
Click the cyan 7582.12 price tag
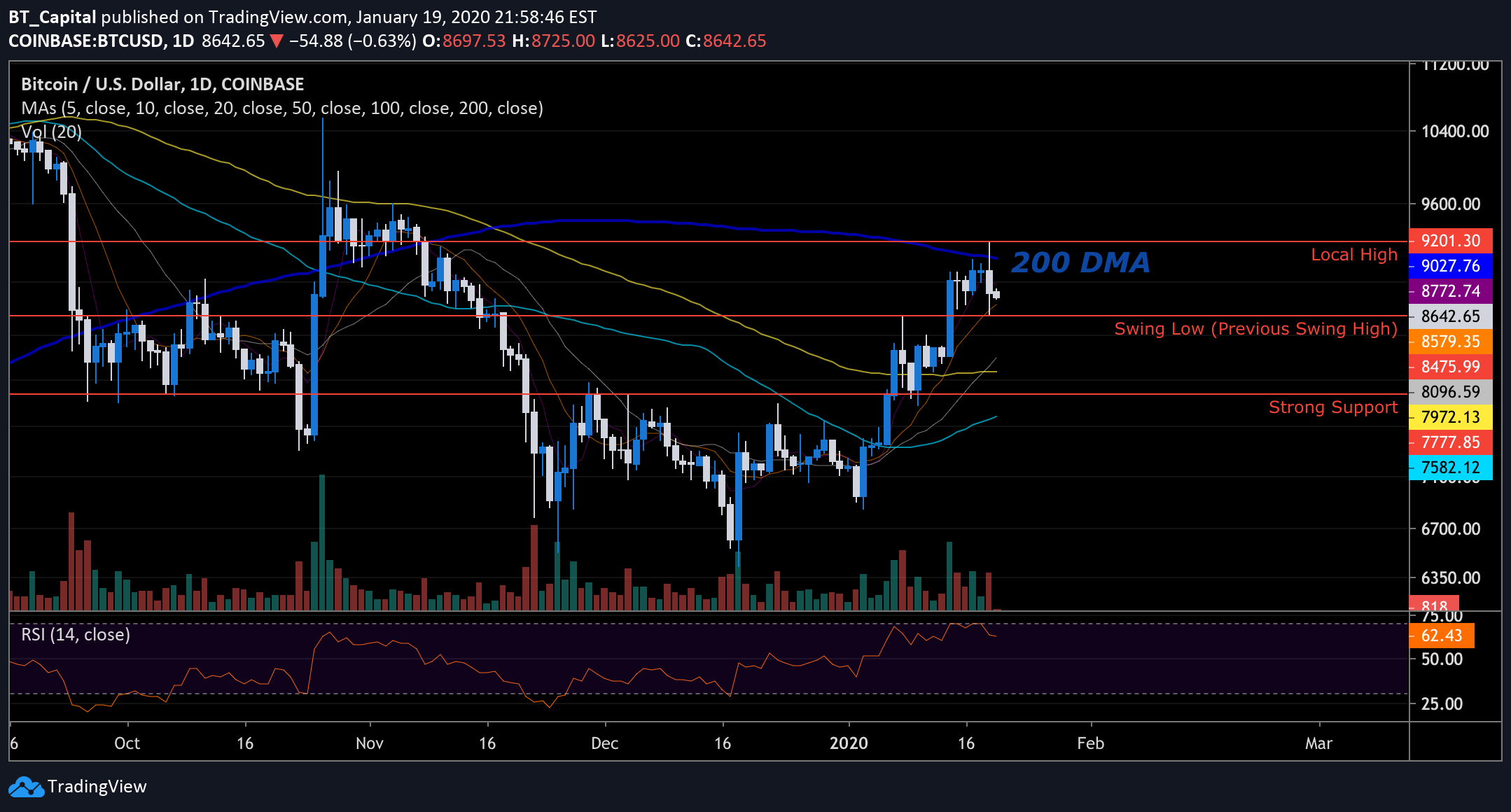click(1450, 468)
